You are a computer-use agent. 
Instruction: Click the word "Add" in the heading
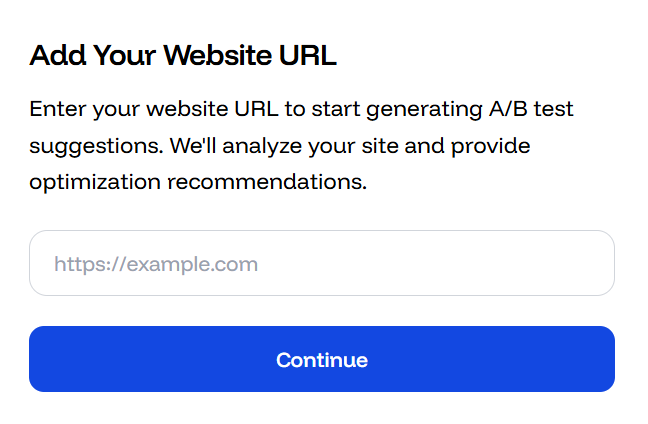[x=55, y=56]
